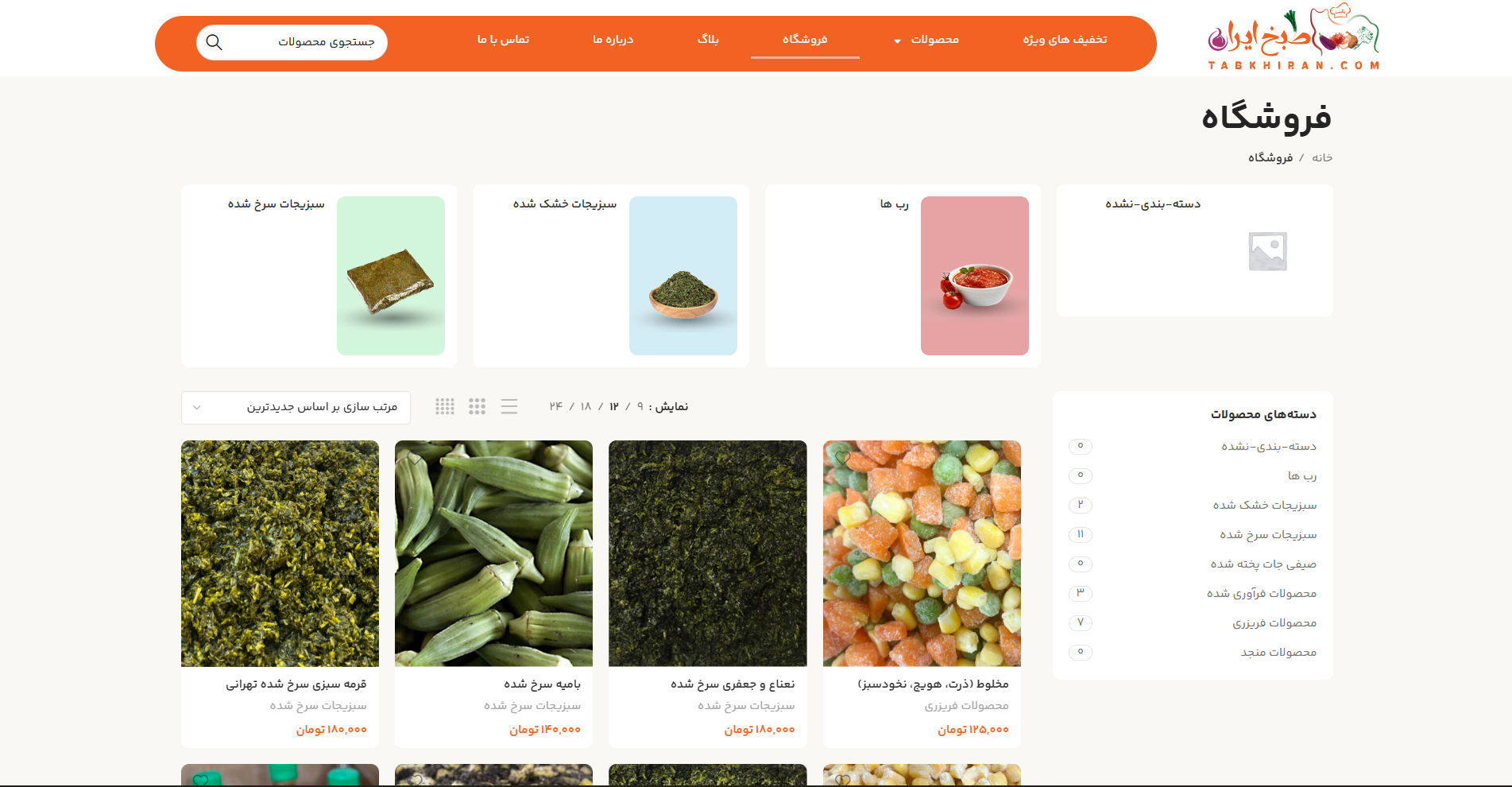Open the بلاگ menu item
Image resolution: width=1512 pixels, height=787 pixels.
point(708,40)
